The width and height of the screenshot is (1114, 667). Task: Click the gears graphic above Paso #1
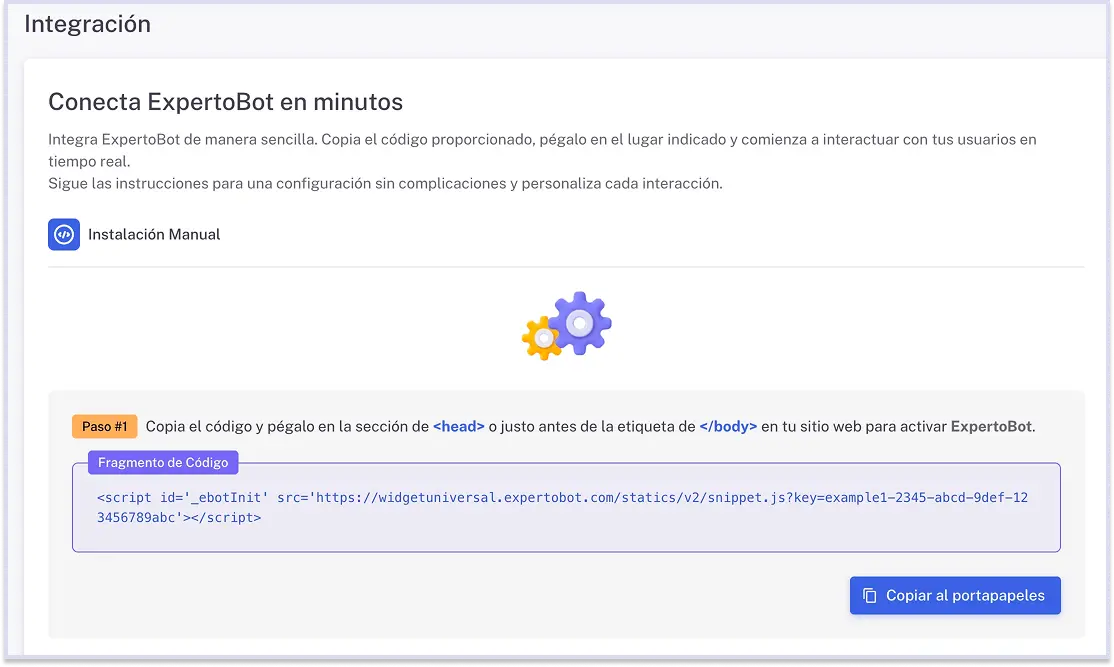pyautogui.click(x=565, y=325)
